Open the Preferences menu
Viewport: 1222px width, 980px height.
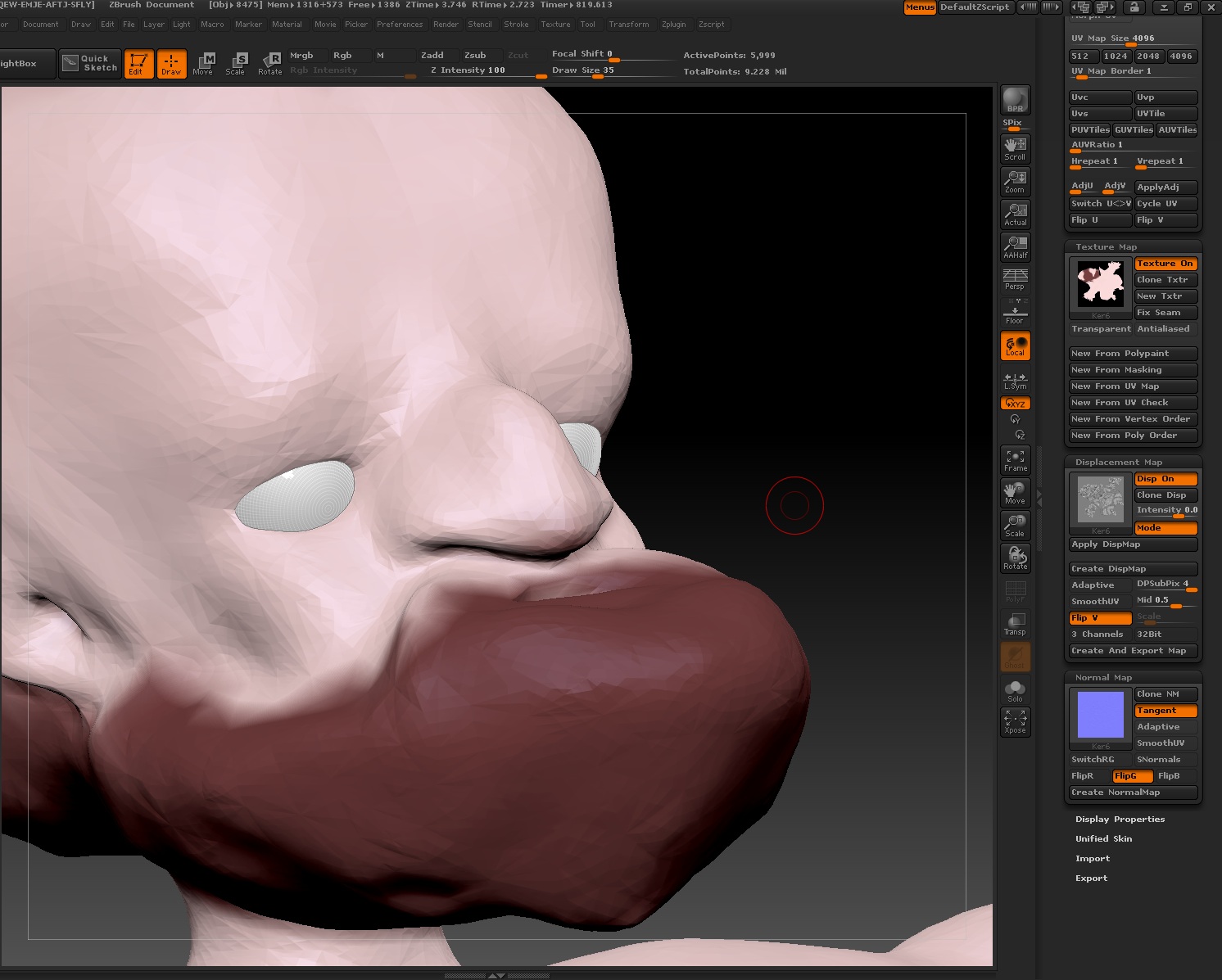(x=400, y=25)
